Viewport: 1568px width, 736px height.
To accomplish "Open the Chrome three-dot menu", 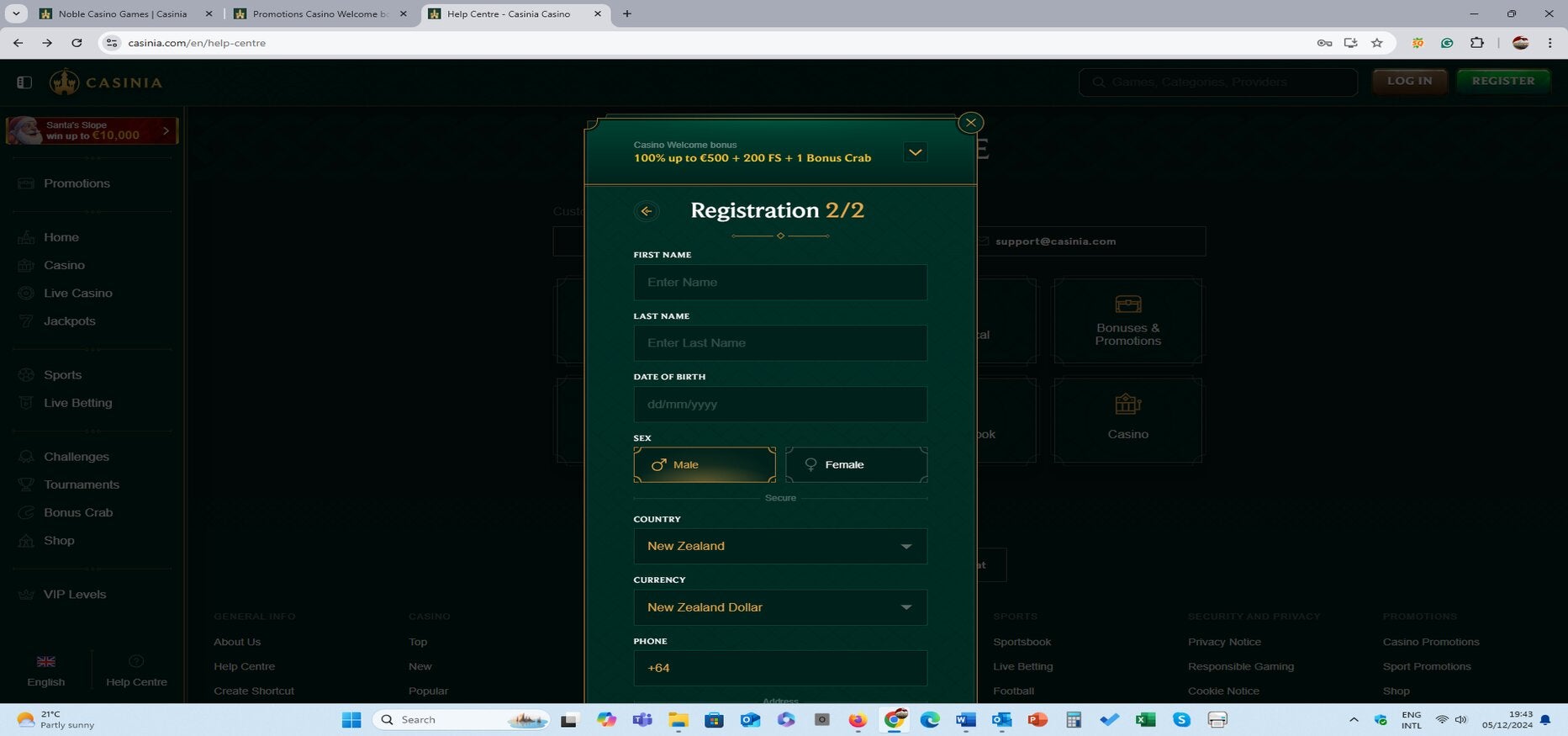I will click(1550, 43).
